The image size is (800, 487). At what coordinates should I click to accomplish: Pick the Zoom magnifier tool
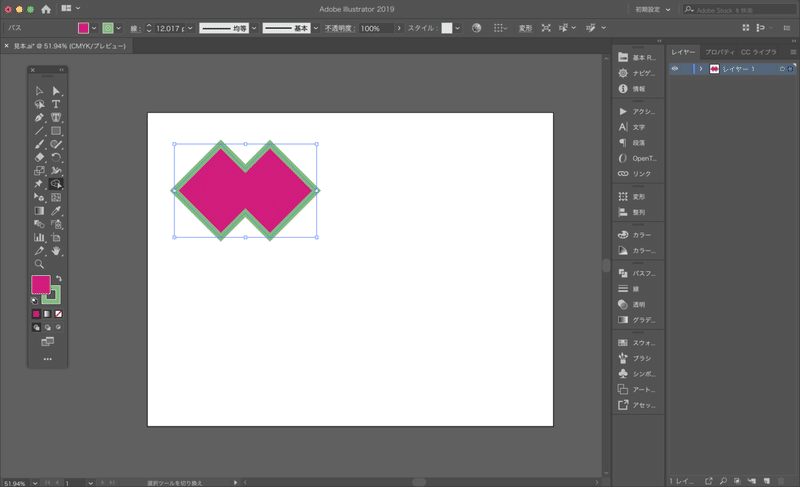(x=39, y=264)
